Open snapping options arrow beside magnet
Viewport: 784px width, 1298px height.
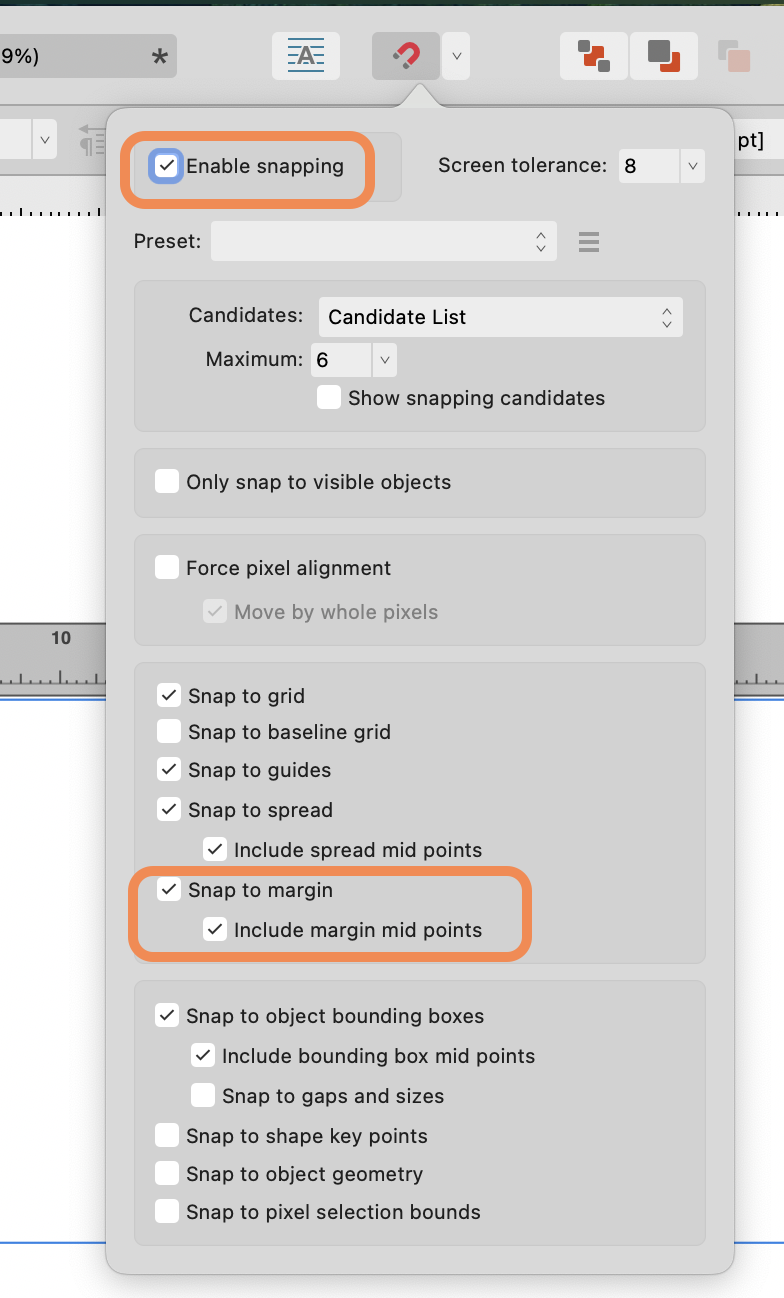point(456,56)
